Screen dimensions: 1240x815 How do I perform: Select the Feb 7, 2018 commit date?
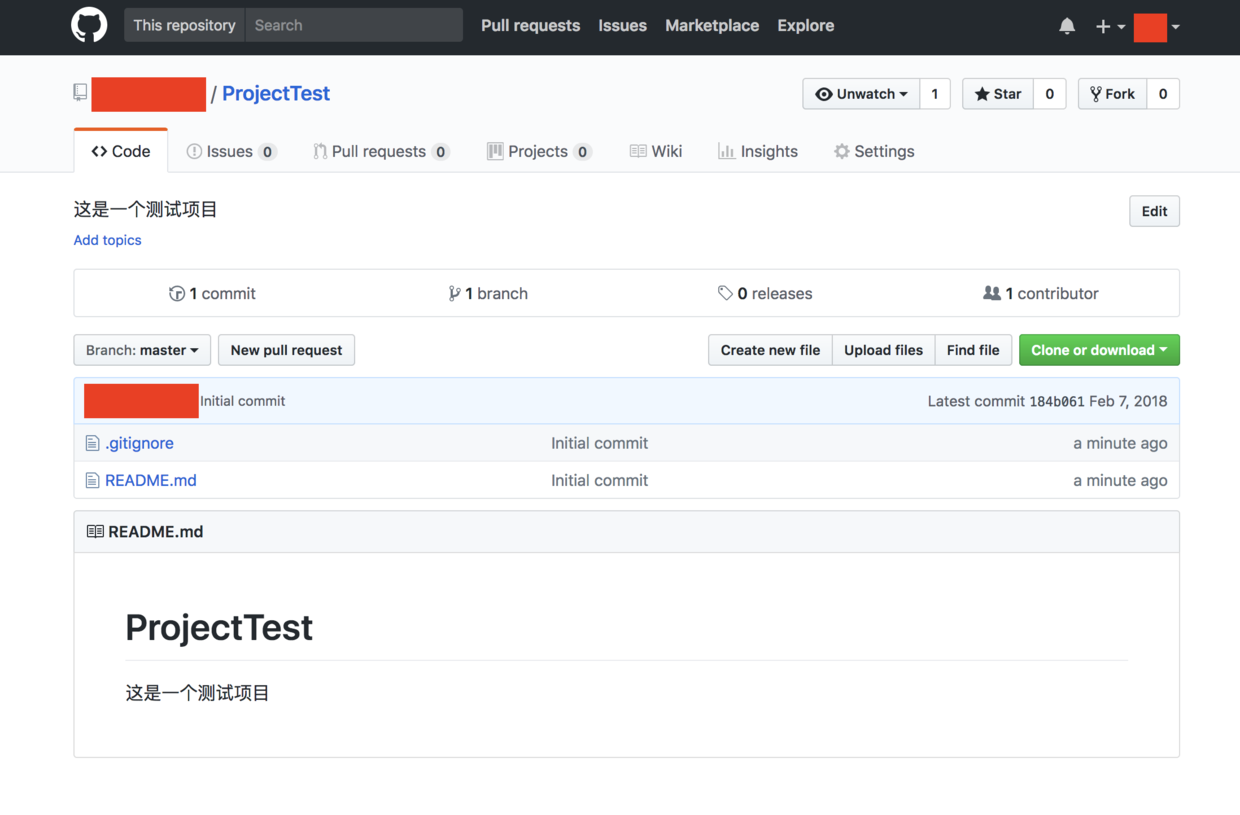click(1128, 401)
